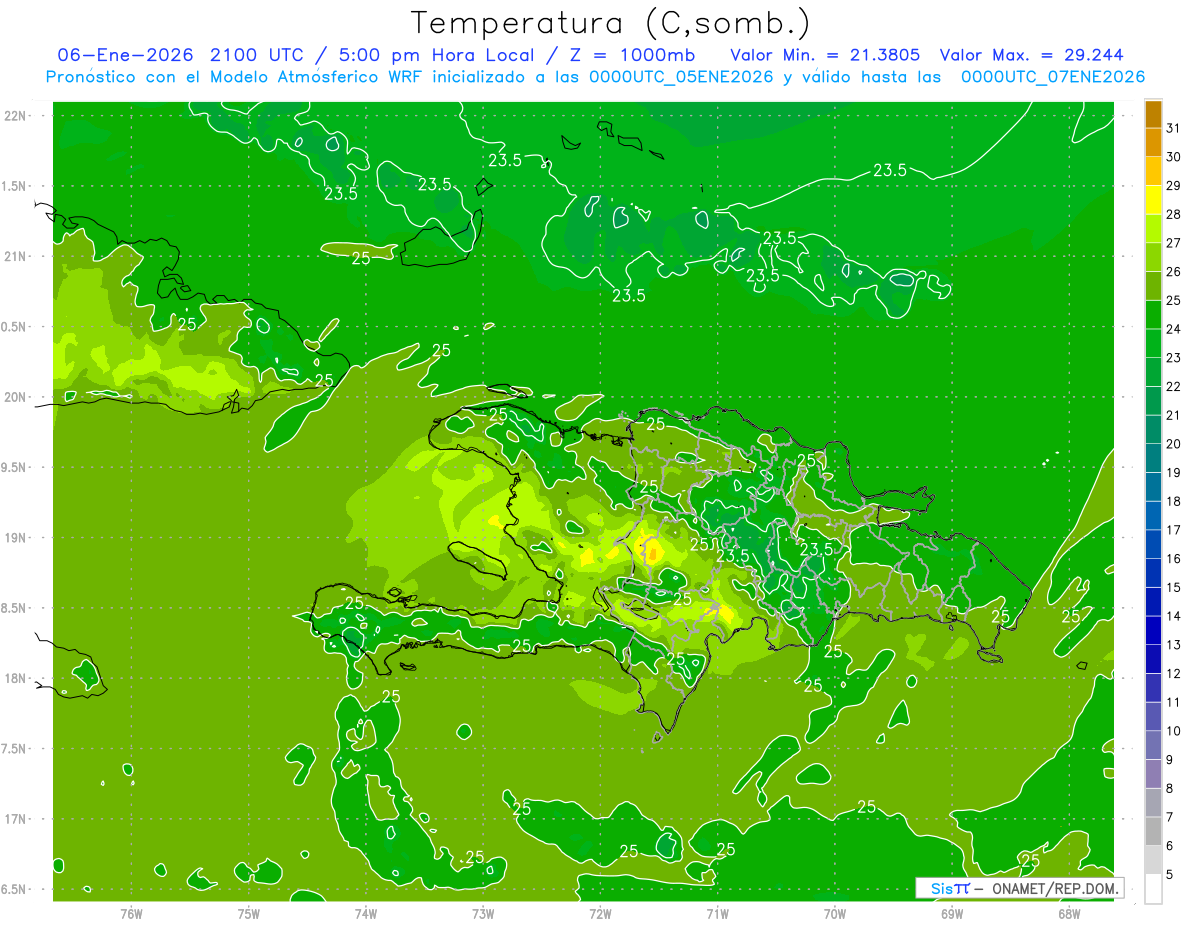The height and width of the screenshot is (927, 1200).
Task: Click the '12' label on the color scale
Action: point(1173,673)
